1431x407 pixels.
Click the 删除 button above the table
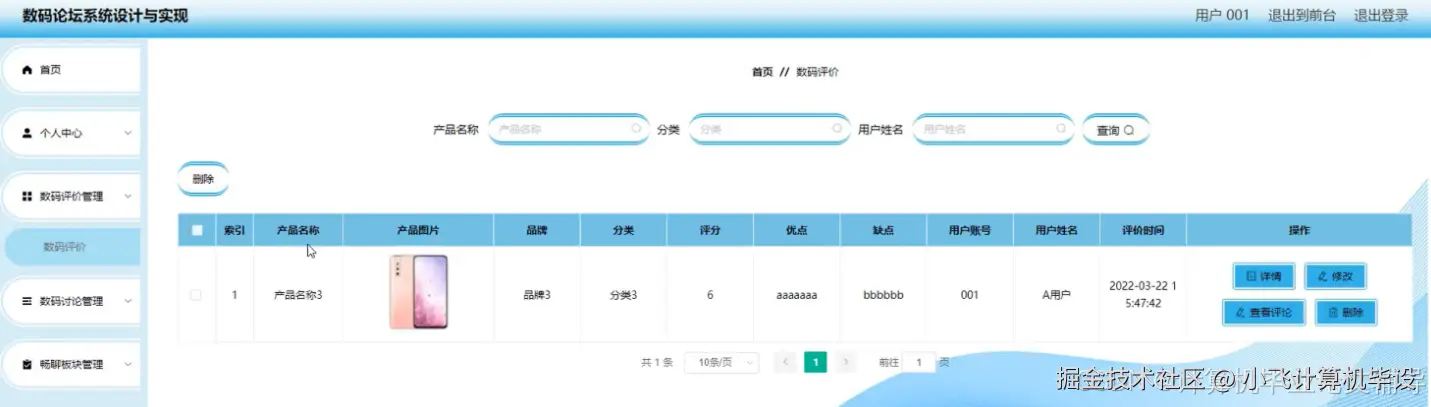(203, 179)
